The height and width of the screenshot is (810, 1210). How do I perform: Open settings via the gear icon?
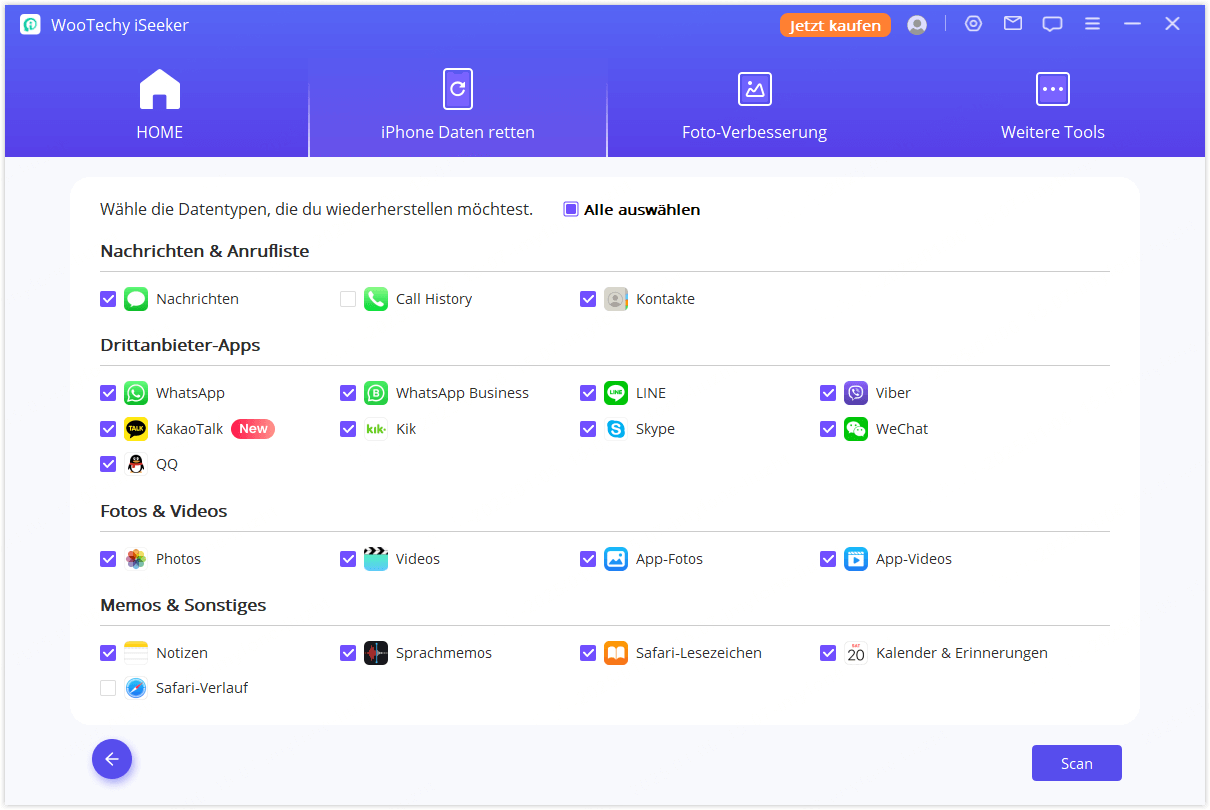[x=973, y=24]
